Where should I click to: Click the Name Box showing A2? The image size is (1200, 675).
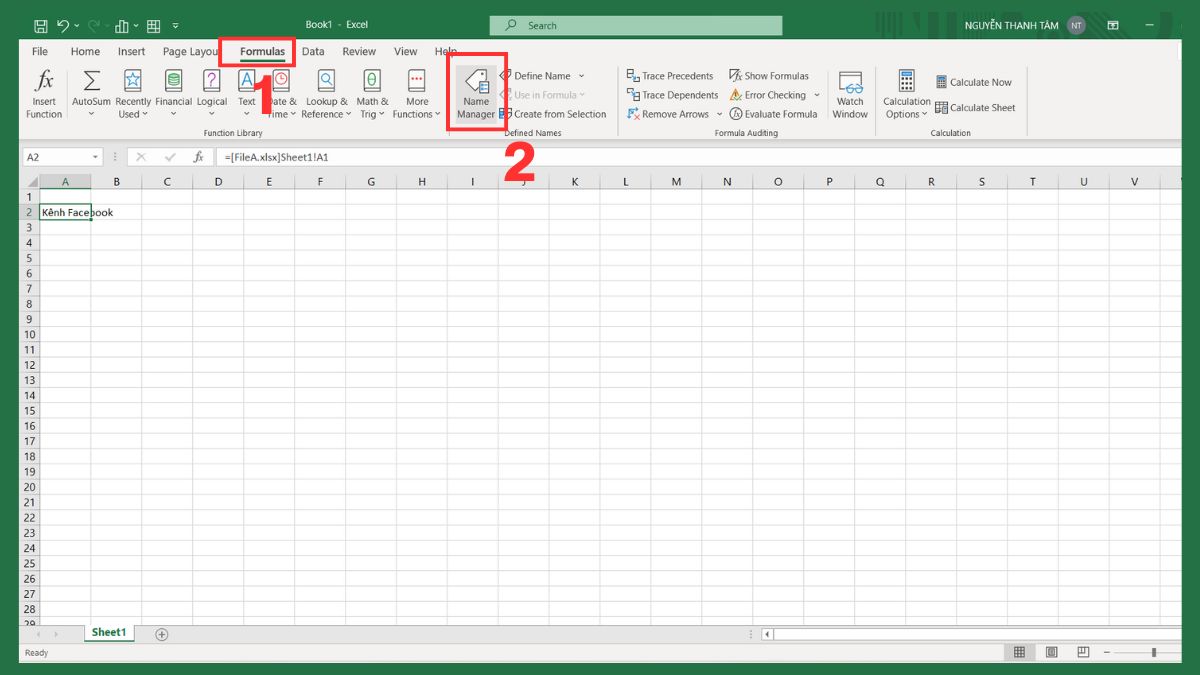(55, 157)
